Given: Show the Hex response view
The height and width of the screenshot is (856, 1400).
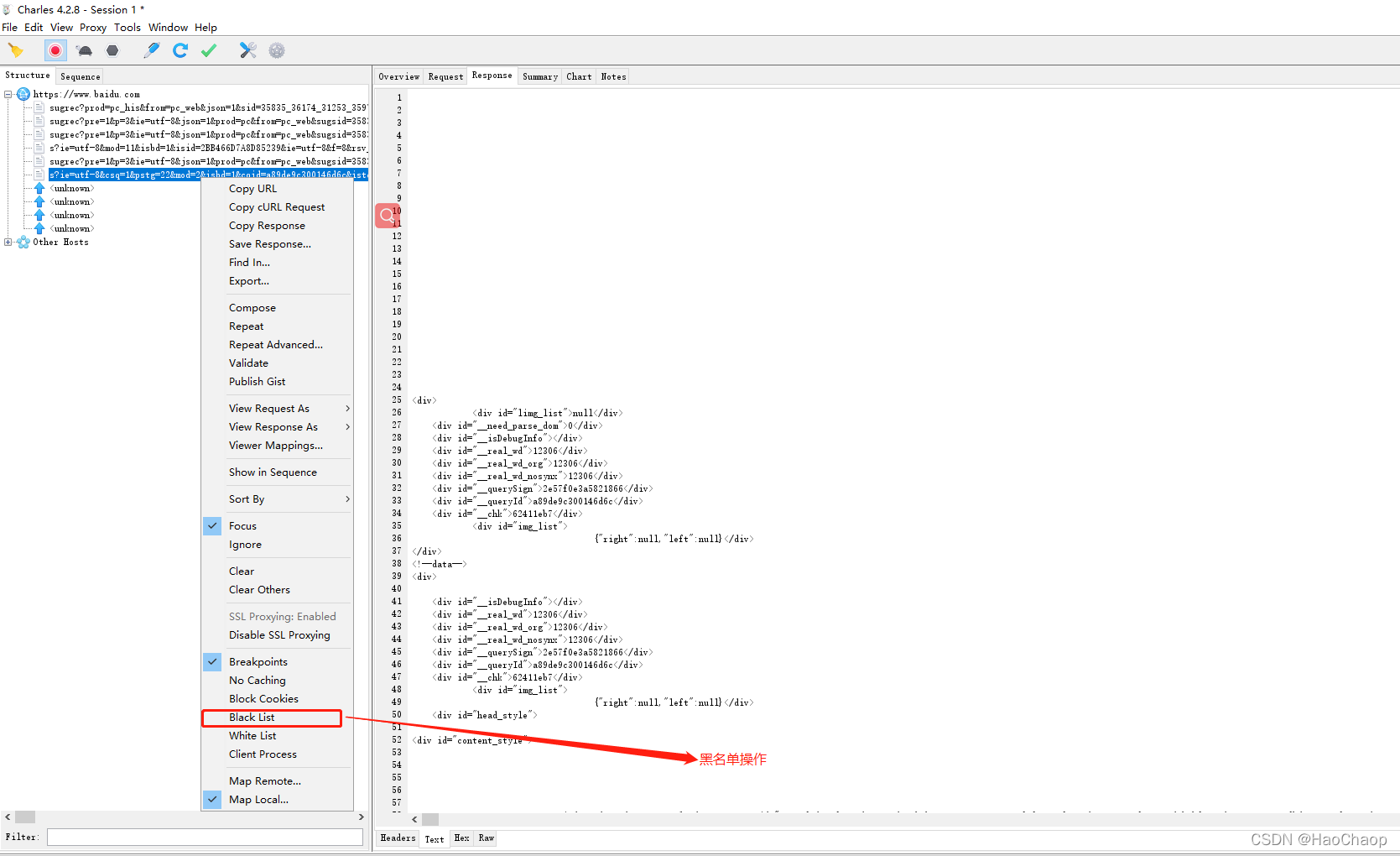Looking at the screenshot, I should (461, 838).
